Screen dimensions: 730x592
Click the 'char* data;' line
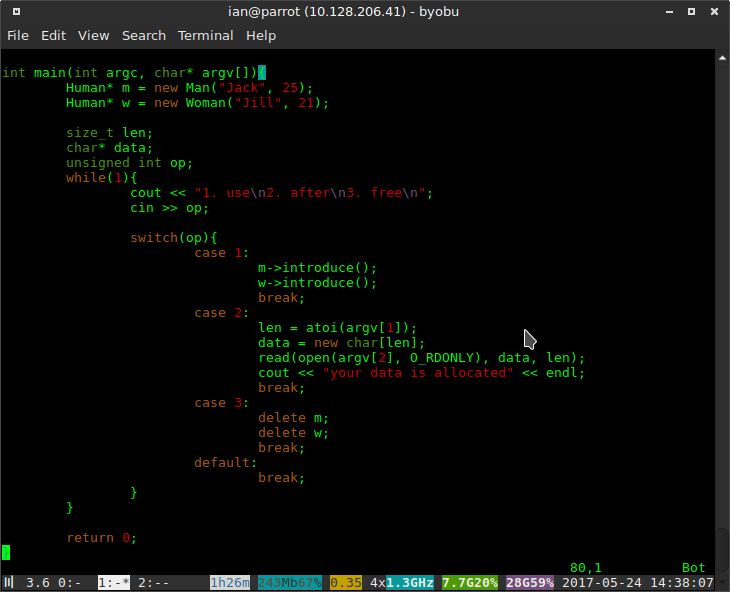(109, 148)
